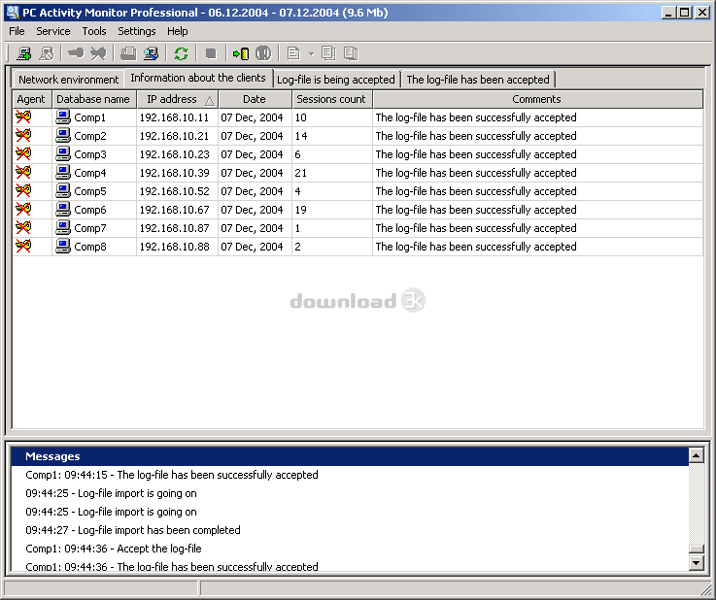716x600 pixels.
Task: Click the double-page copy toolbar icon
Action: [328, 54]
